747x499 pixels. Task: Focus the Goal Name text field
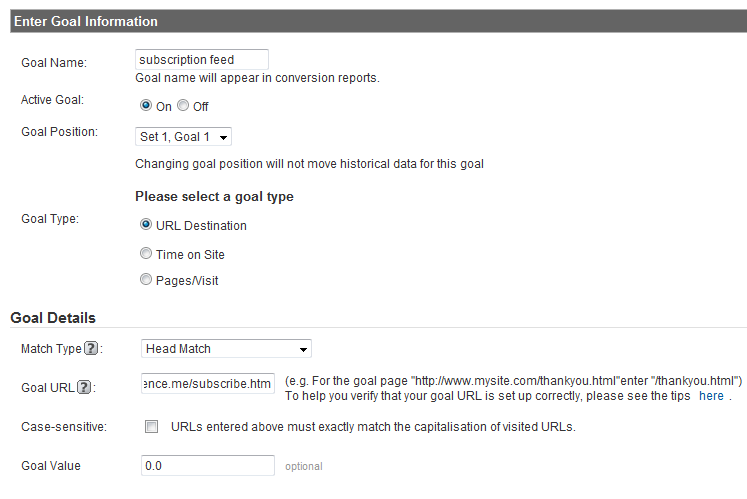click(x=202, y=60)
